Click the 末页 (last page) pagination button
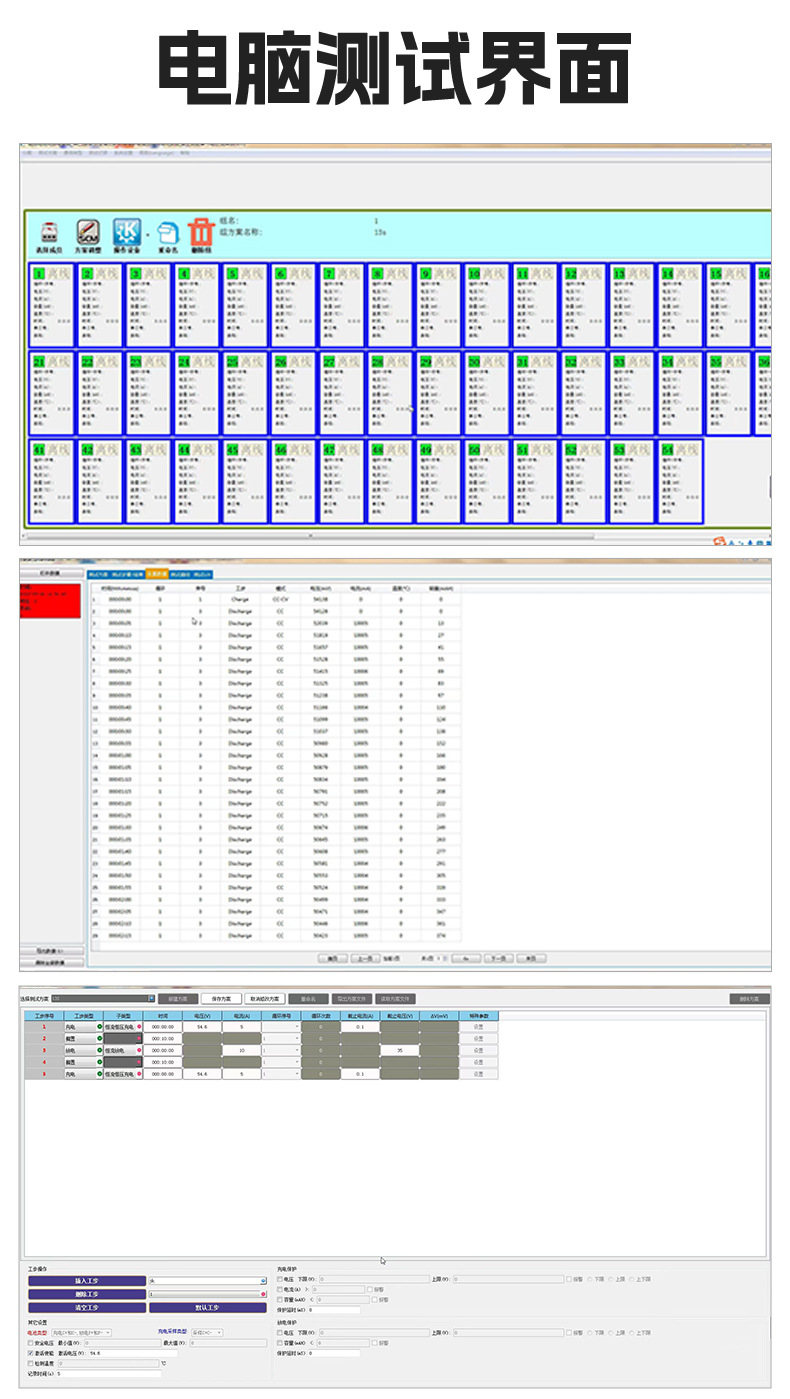This screenshot has width=790, height=1399. coord(531,958)
